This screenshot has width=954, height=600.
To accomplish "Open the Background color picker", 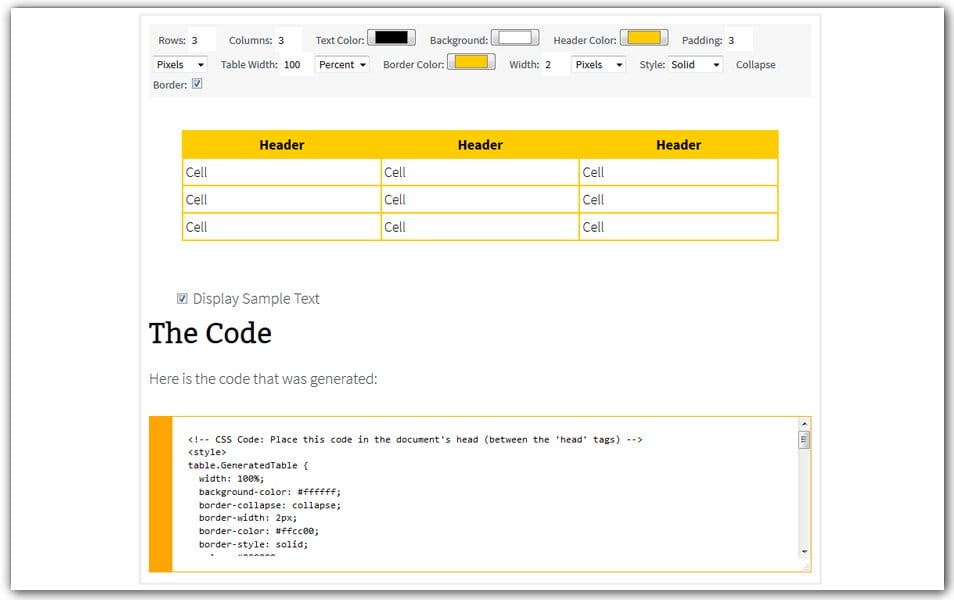I will click(x=514, y=37).
